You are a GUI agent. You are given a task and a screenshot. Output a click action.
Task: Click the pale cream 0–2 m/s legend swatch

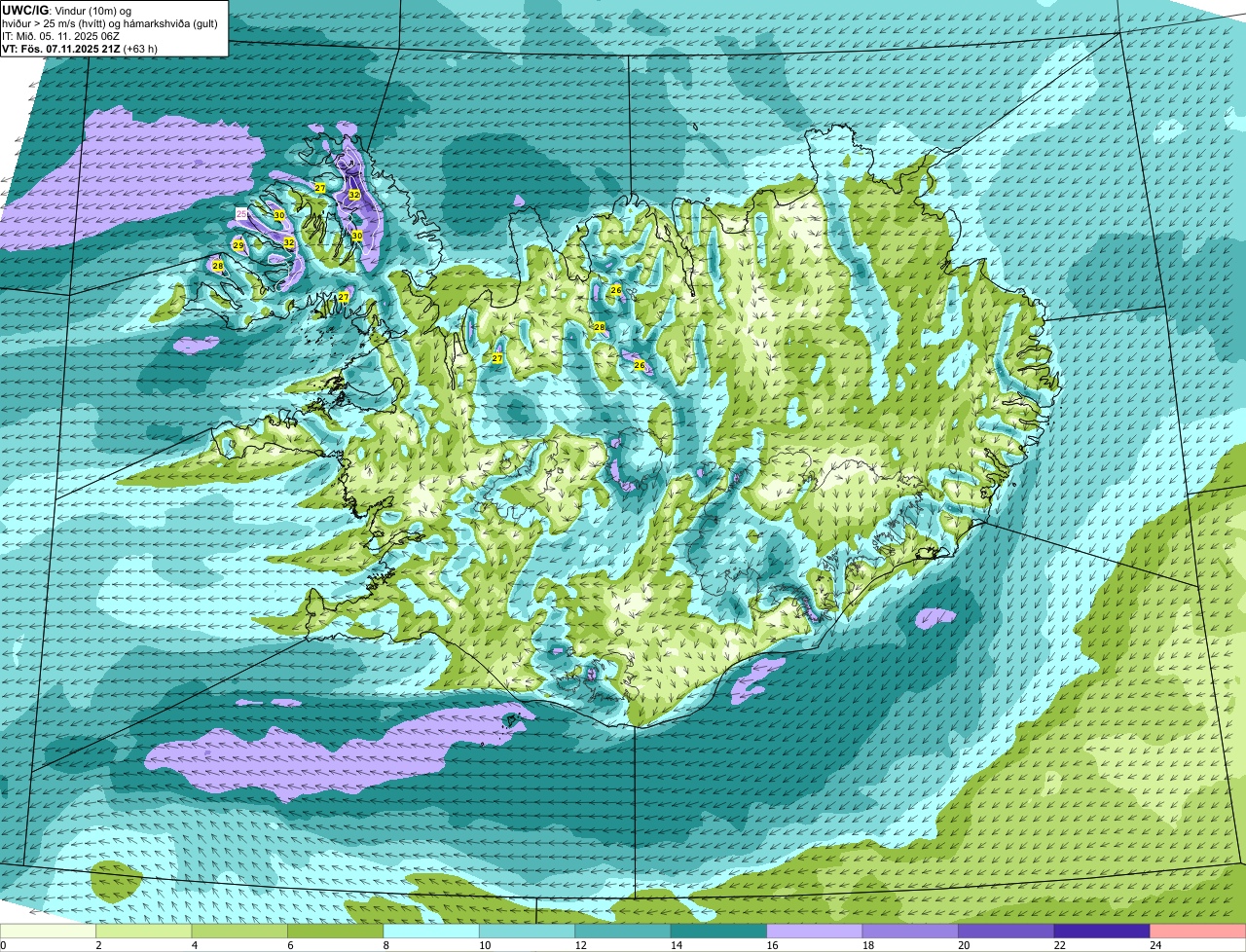49,931
